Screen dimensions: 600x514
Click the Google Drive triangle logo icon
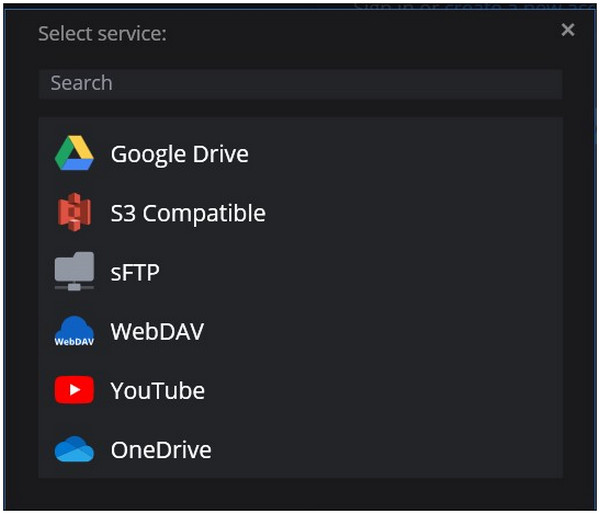pyautogui.click(x=74, y=154)
